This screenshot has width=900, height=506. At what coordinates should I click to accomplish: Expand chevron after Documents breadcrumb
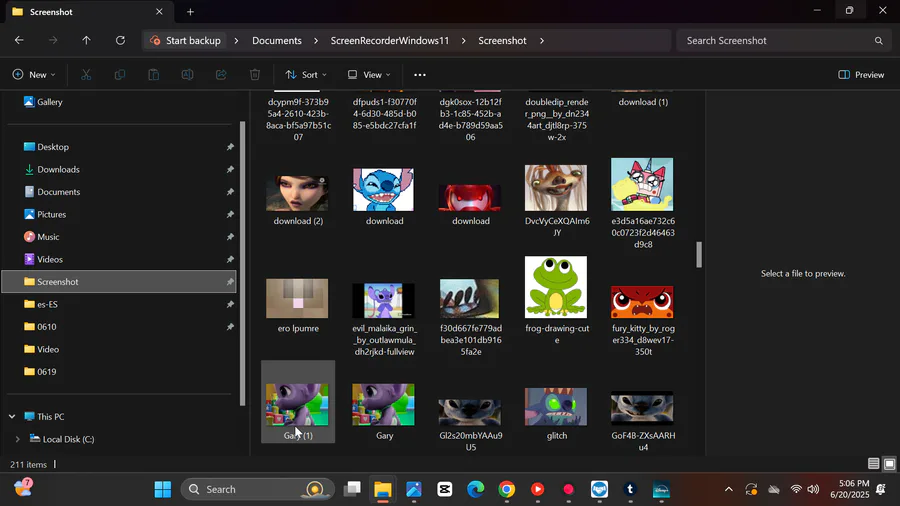tap(316, 41)
